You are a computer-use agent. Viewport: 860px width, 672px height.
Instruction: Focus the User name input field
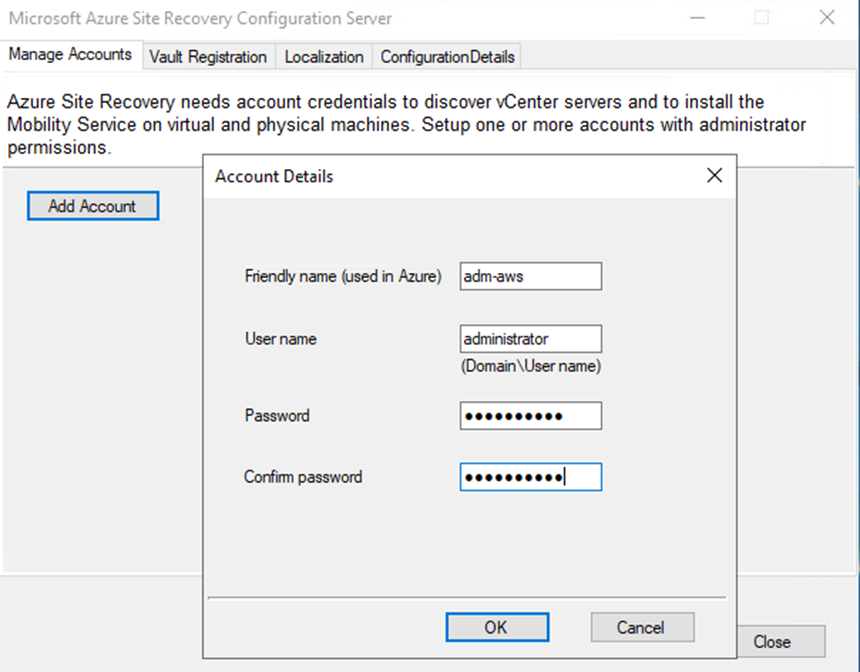click(531, 339)
